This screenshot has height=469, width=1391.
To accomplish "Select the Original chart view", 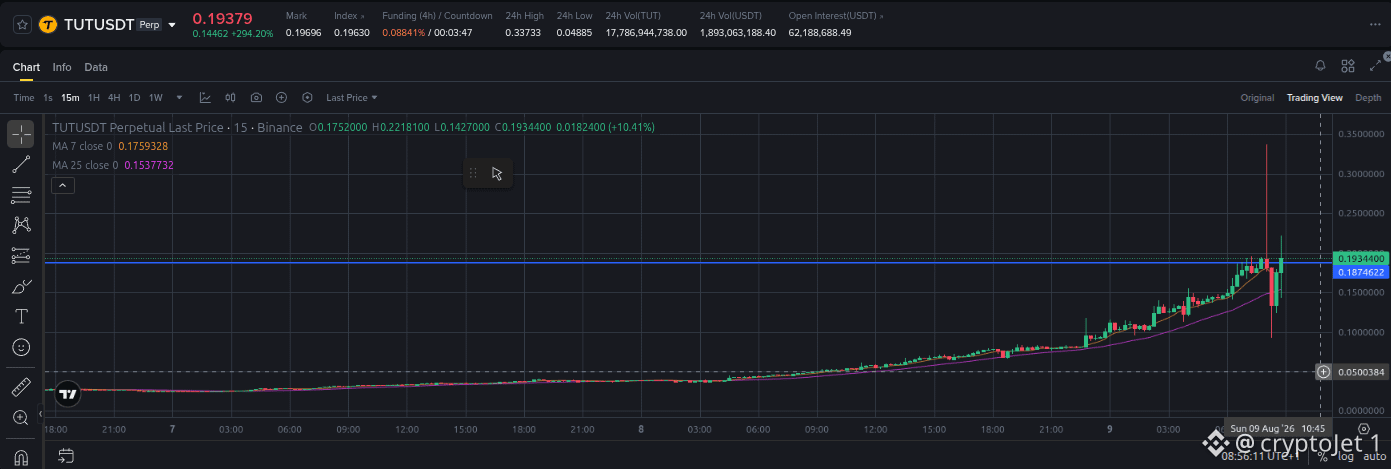I will tap(1257, 98).
